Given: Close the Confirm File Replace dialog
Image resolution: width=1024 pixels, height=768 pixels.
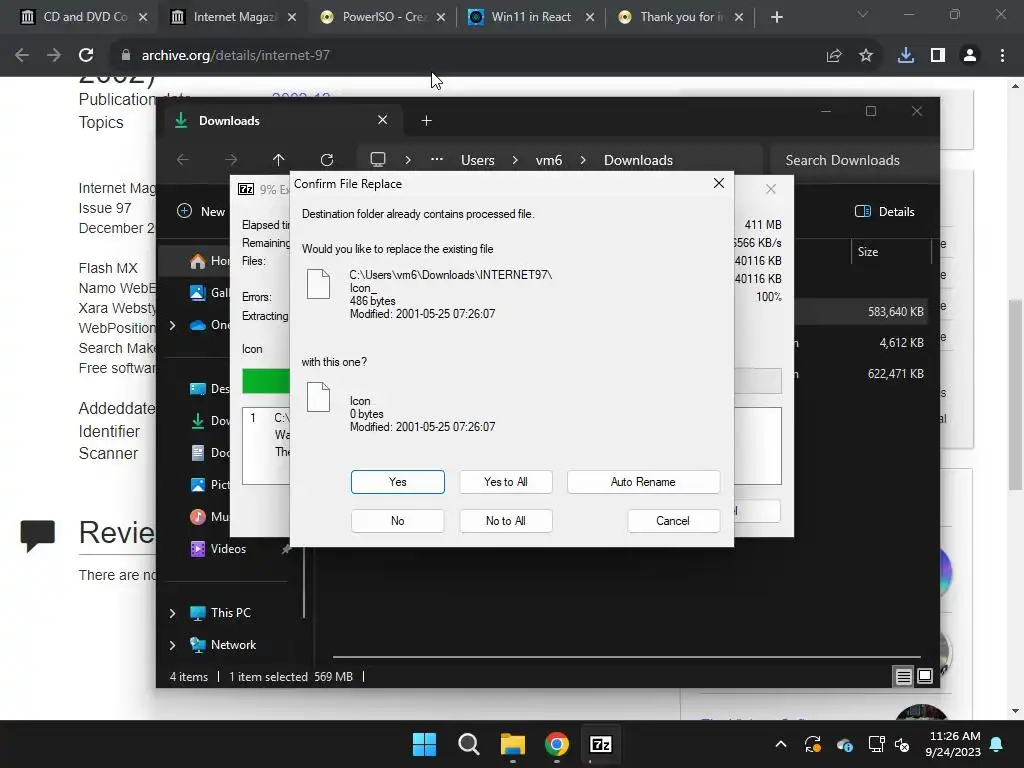Looking at the screenshot, I should click(718, 184).
